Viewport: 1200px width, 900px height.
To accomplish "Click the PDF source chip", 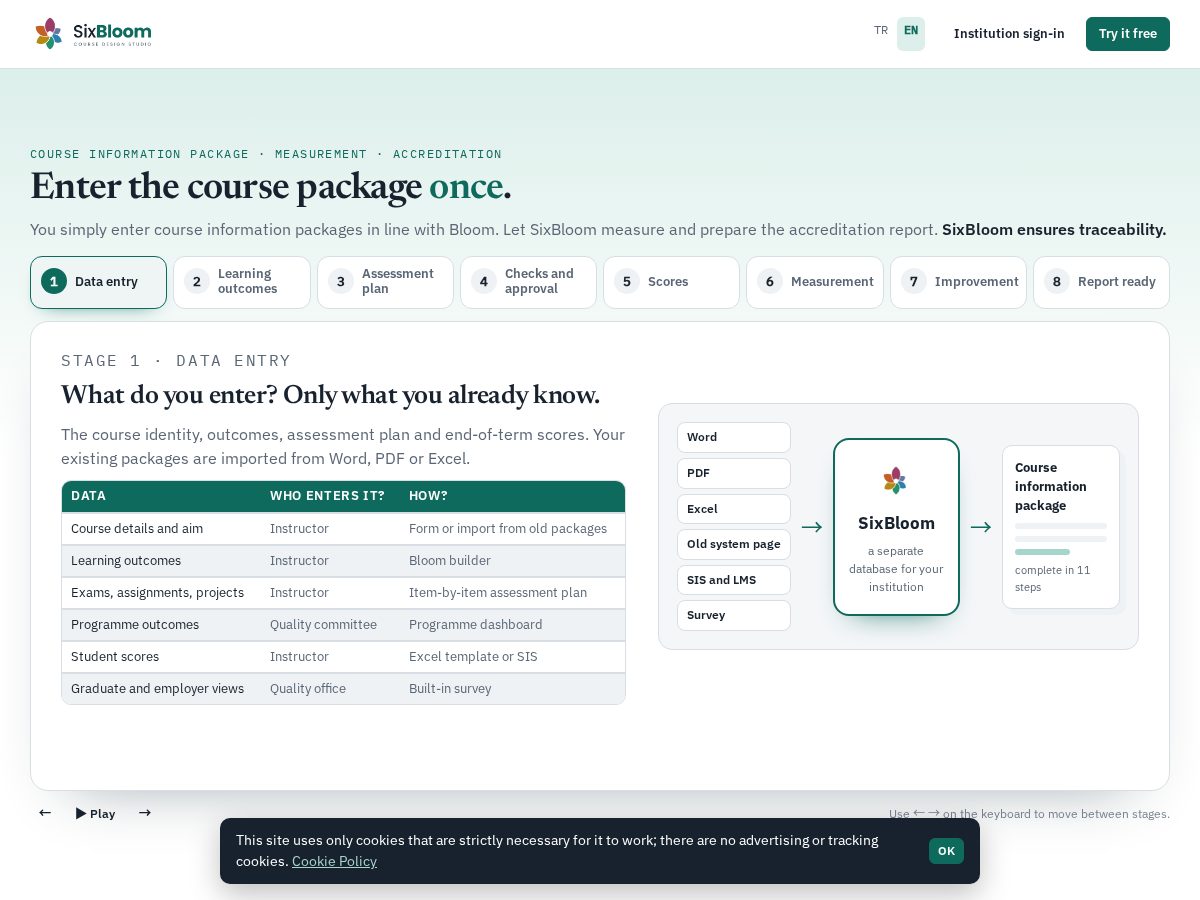I will [734, 473].
